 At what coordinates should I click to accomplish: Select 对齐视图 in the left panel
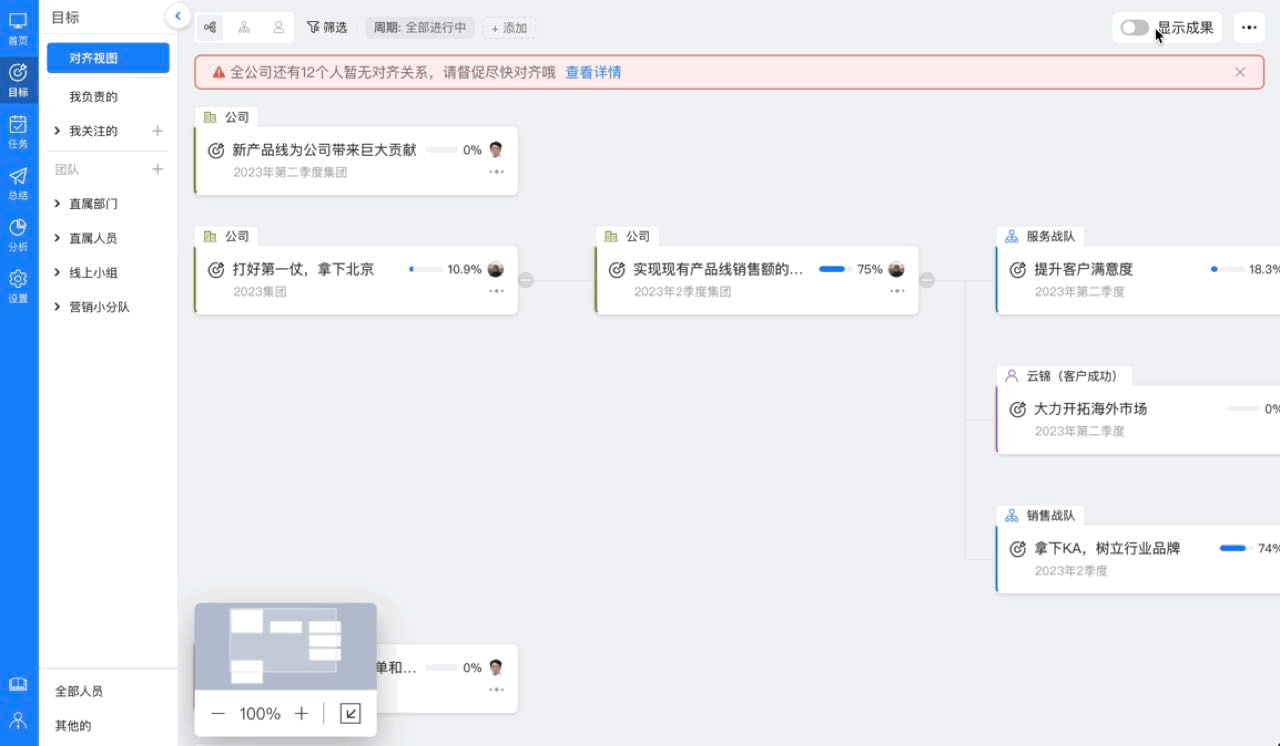point(108,58)
